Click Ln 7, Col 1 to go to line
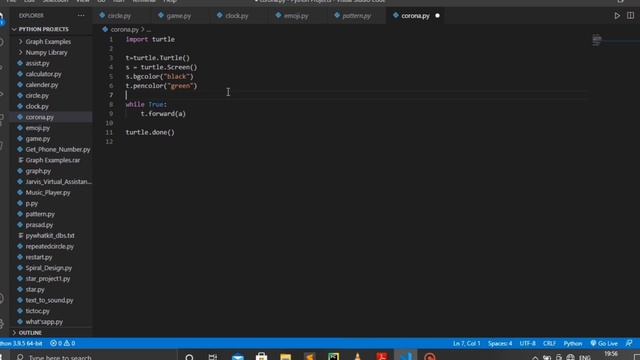Screen dimensions: 640x360 point(467,343)
